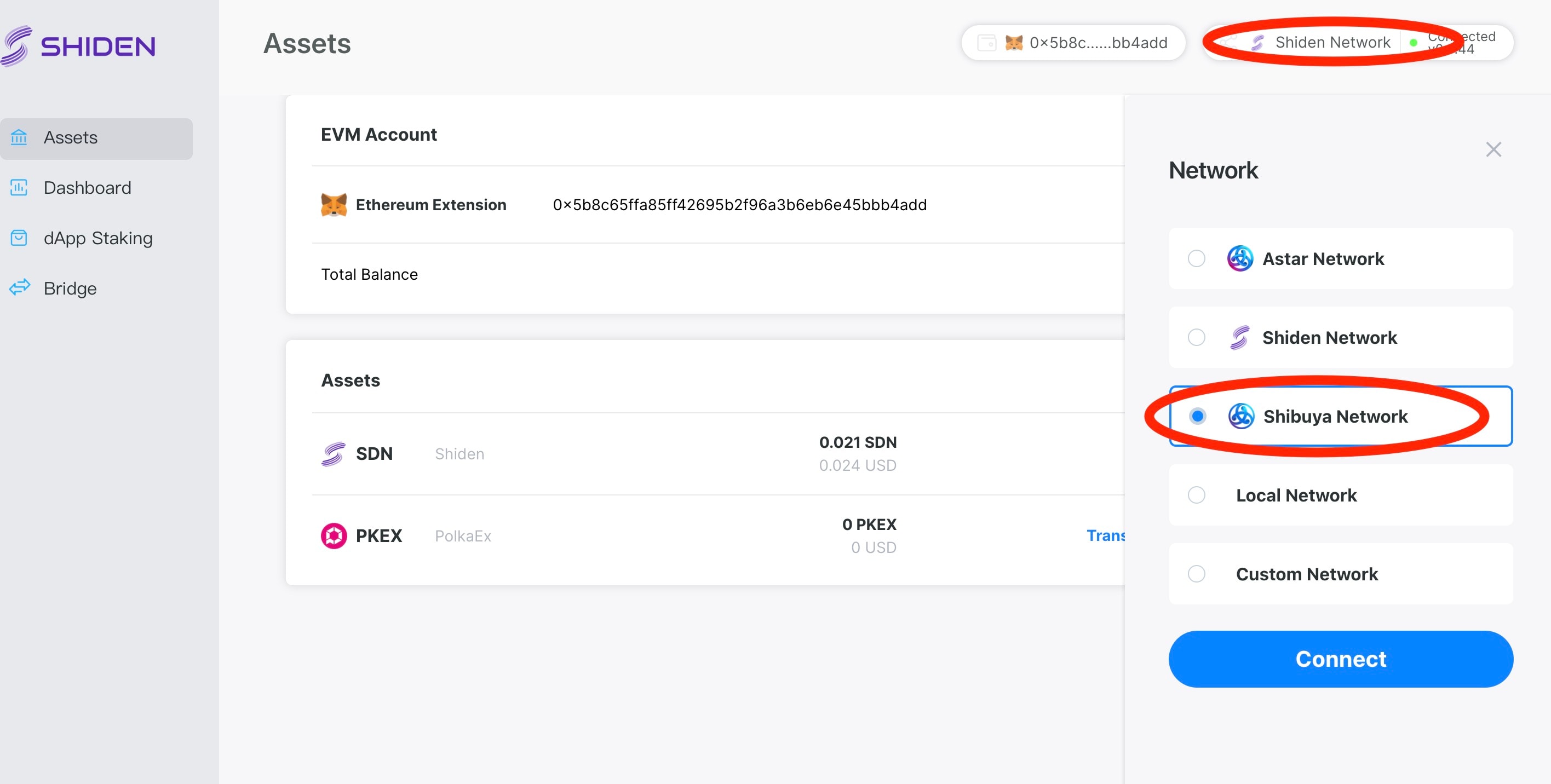Screen dimensions: 1551x784
Task: Go to dApp Staking page
Action: click(97, 238)
